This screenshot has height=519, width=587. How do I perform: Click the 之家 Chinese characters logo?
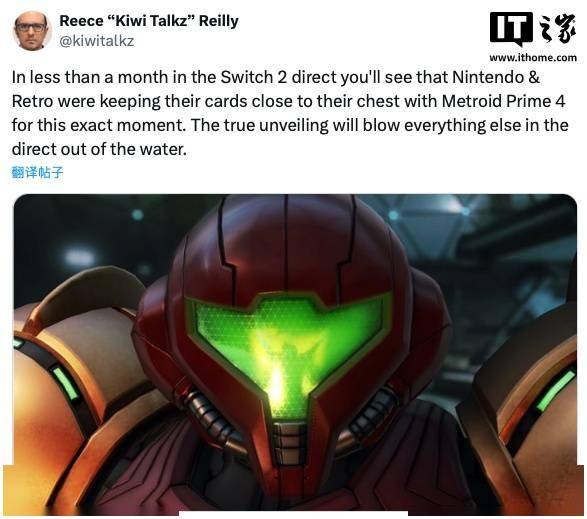557,29
